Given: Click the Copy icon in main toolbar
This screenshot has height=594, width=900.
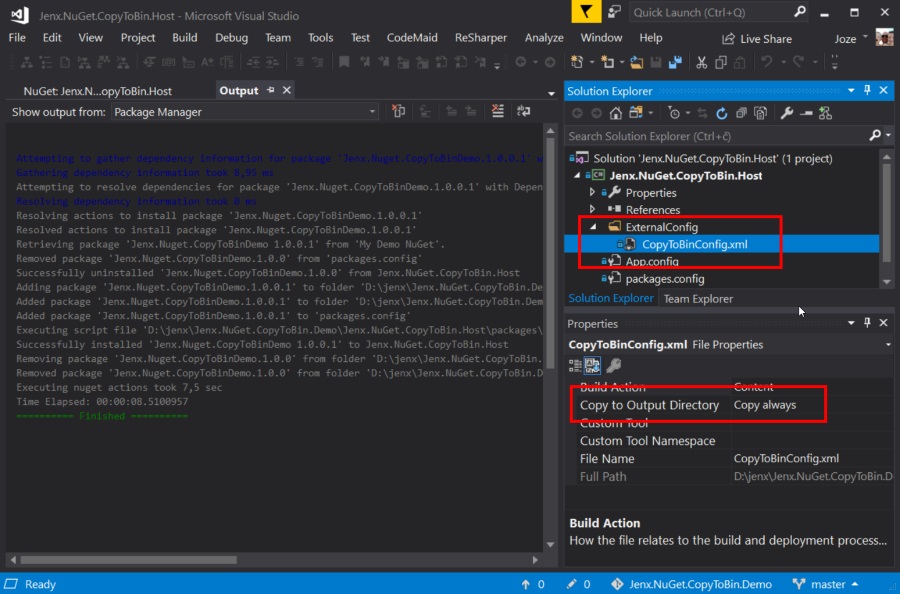Looking at the screenshot, I should point(721,62).
